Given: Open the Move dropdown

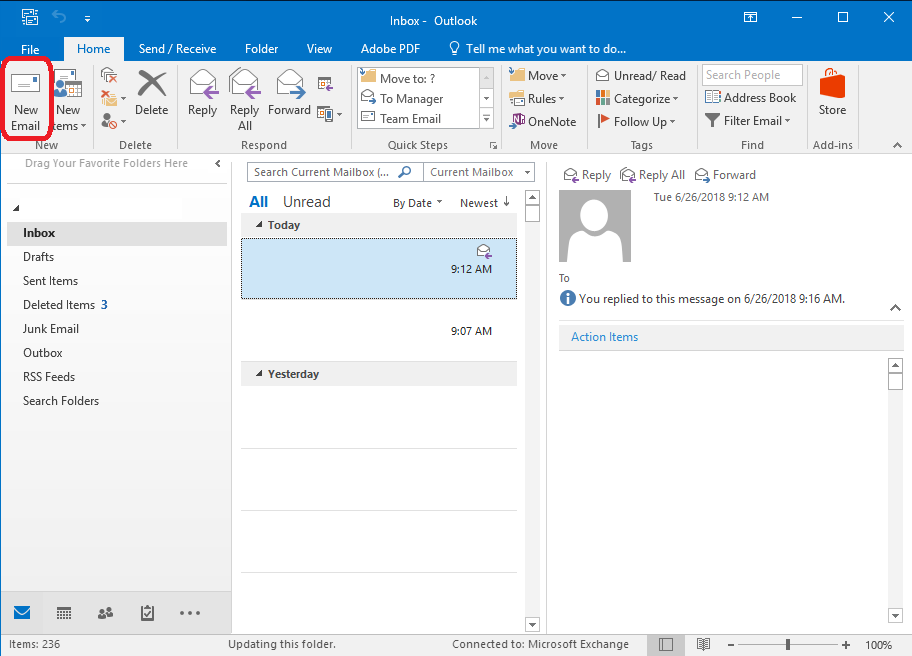Looking at the screenshot, I should (x=538, y=76).
